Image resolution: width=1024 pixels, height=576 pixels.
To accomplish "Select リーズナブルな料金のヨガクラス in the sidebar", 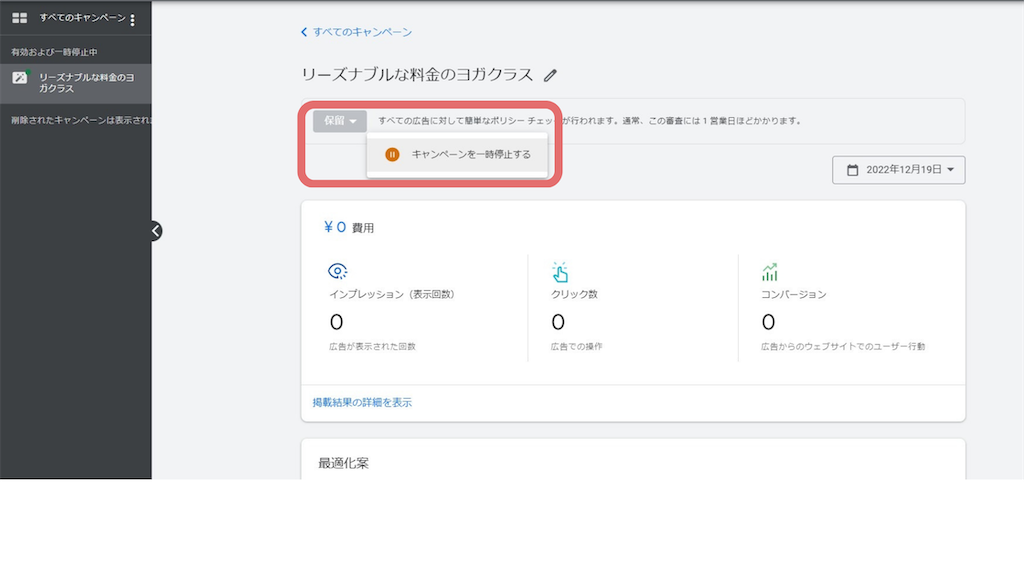I will [76, 83].
